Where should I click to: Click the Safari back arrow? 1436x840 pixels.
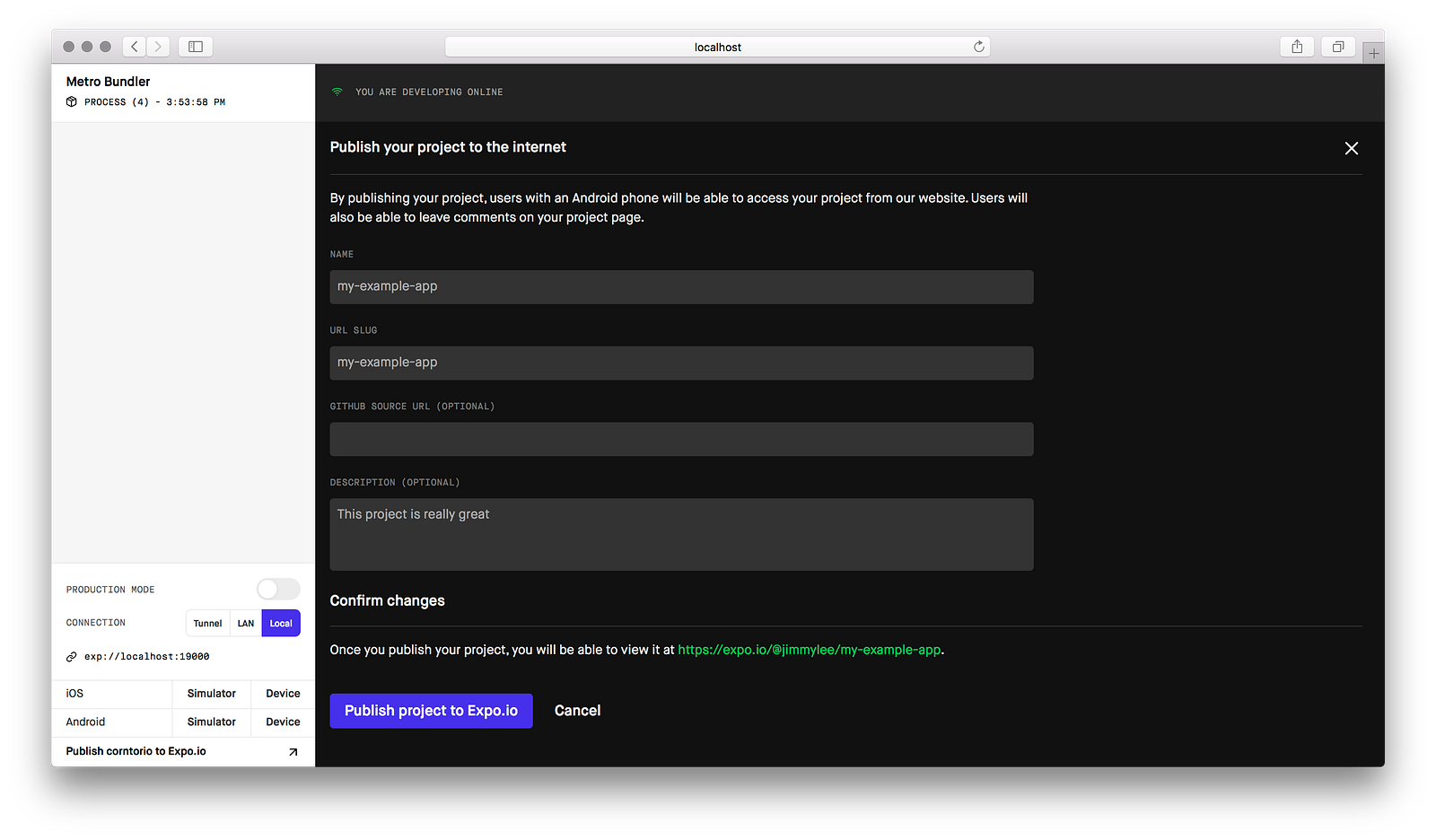[135, 47]
